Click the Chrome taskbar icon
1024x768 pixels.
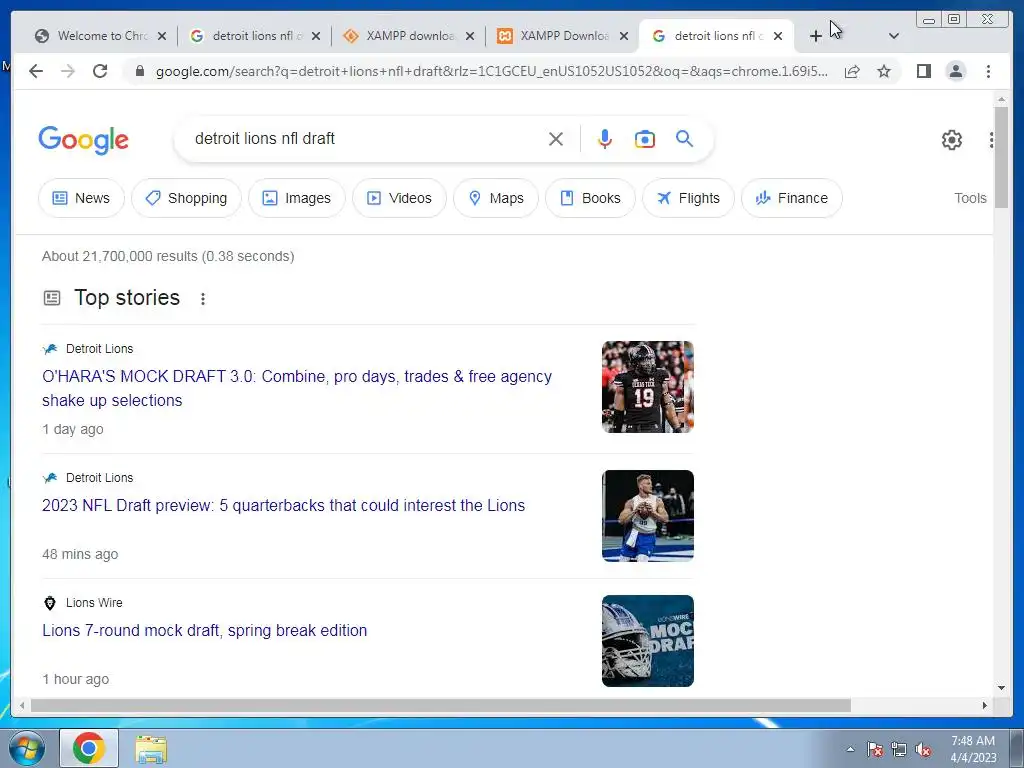[x=89, y=748]
